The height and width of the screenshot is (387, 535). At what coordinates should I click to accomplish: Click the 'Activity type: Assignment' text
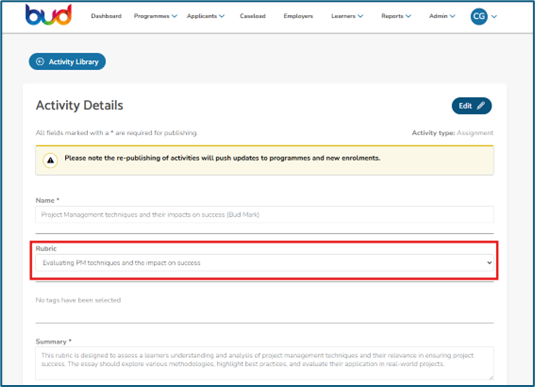pos(452,133)
